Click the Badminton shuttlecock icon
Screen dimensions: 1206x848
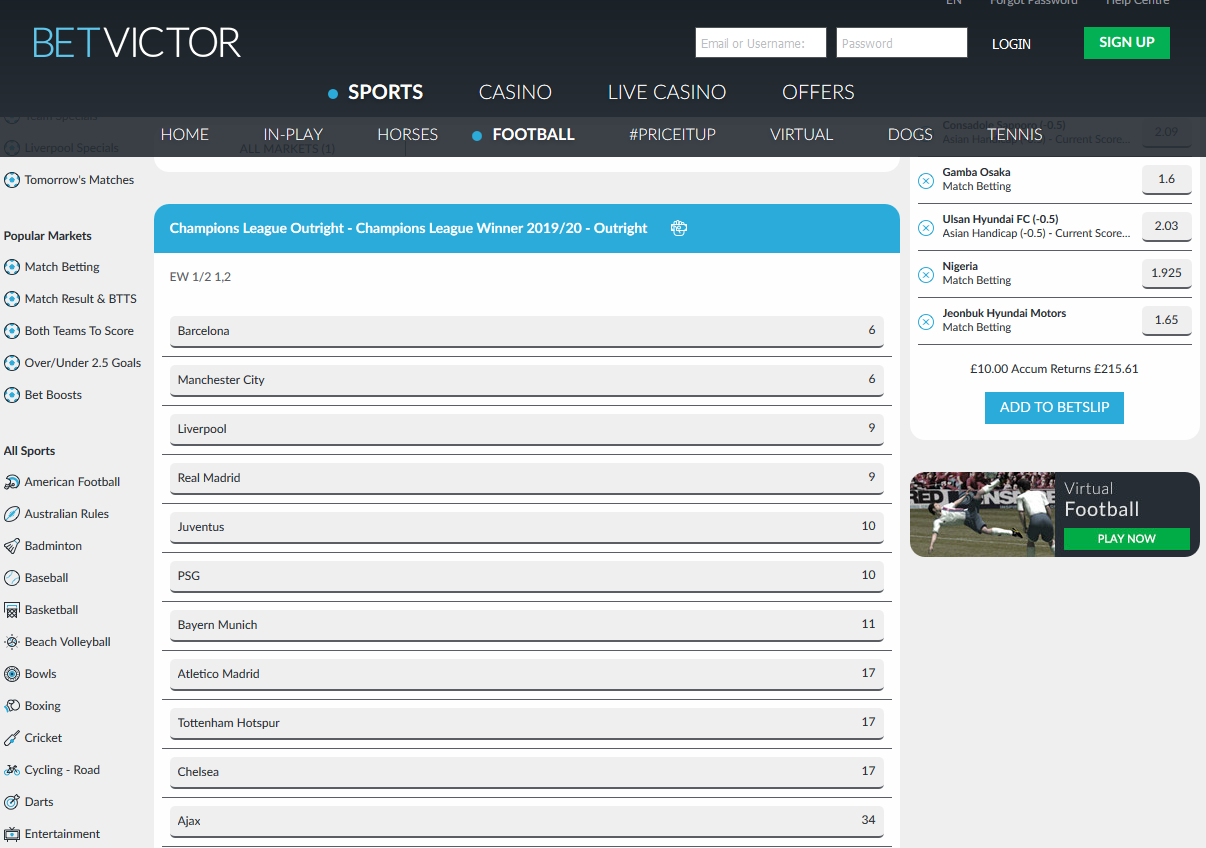coord(12,546)
